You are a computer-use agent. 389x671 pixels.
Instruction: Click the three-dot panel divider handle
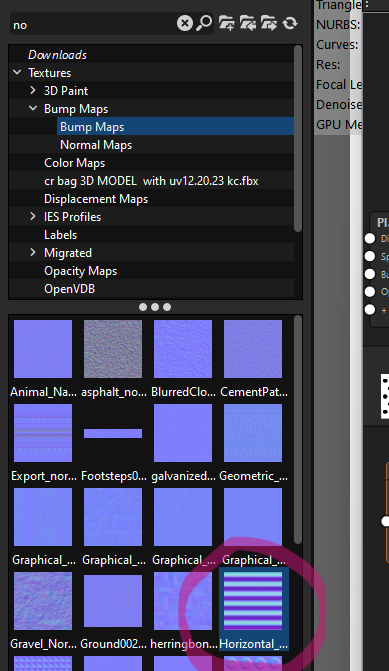(155, 307)
